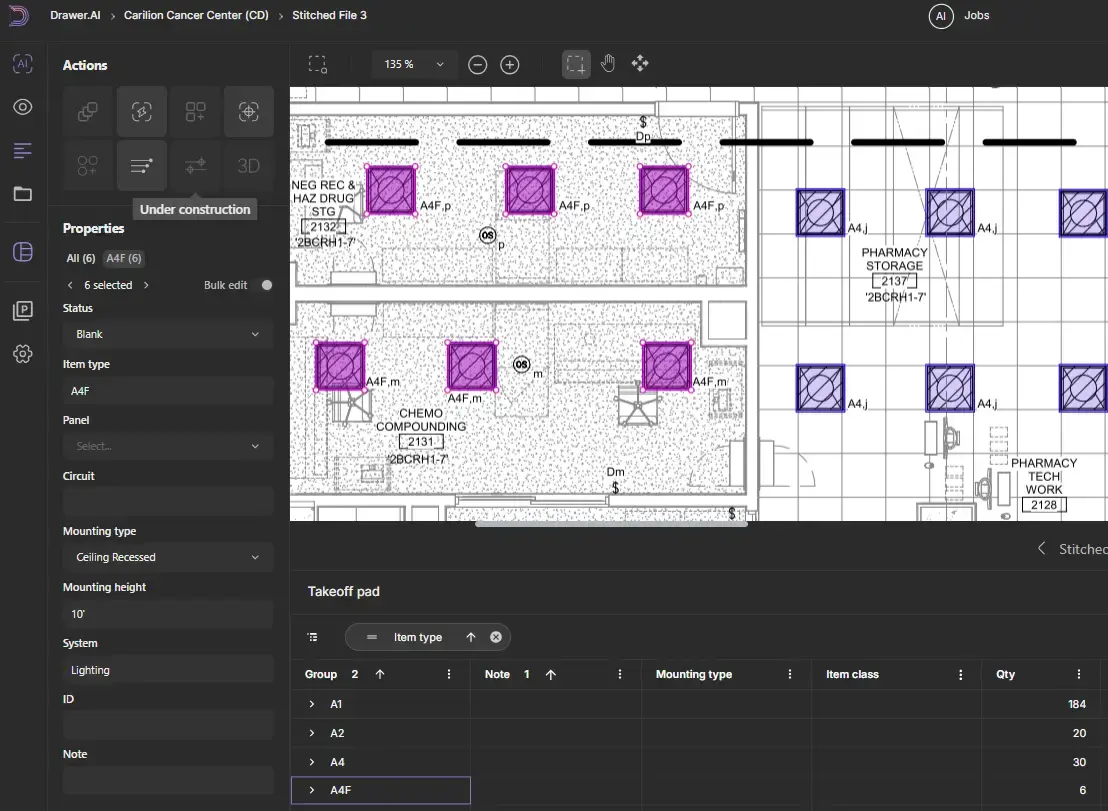Open Qty column options menu

(1078, 675)
